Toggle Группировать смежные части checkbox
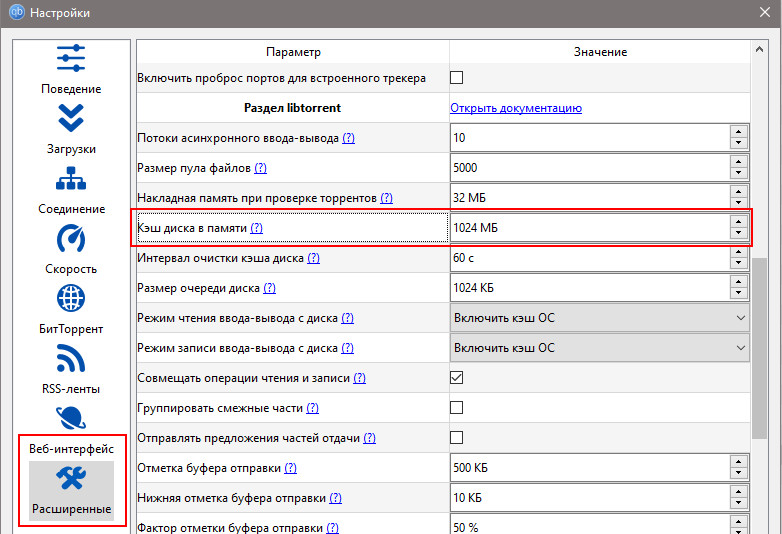The height and width of the screenshot is (534, 782). [457, 408]
